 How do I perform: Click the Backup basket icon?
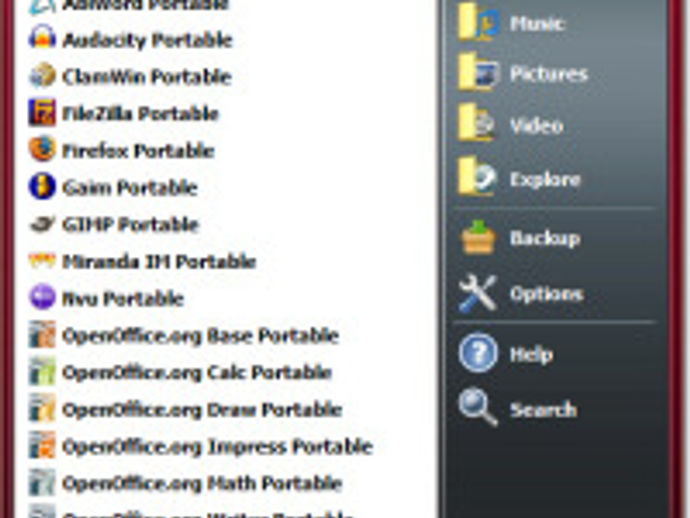point(478,238)
